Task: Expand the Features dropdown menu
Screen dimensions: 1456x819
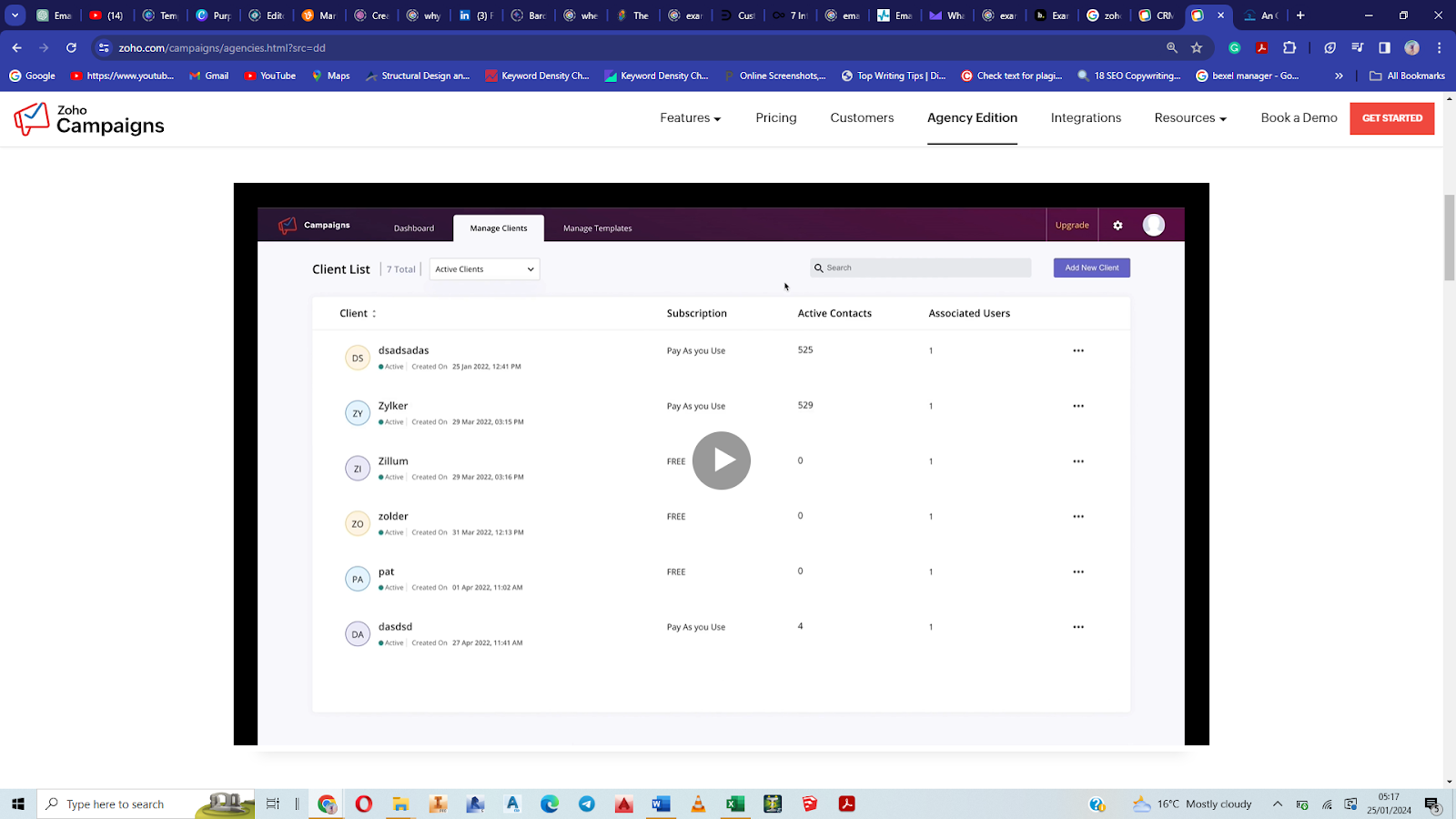Action: pyautogui.click(x=690, y=118)
